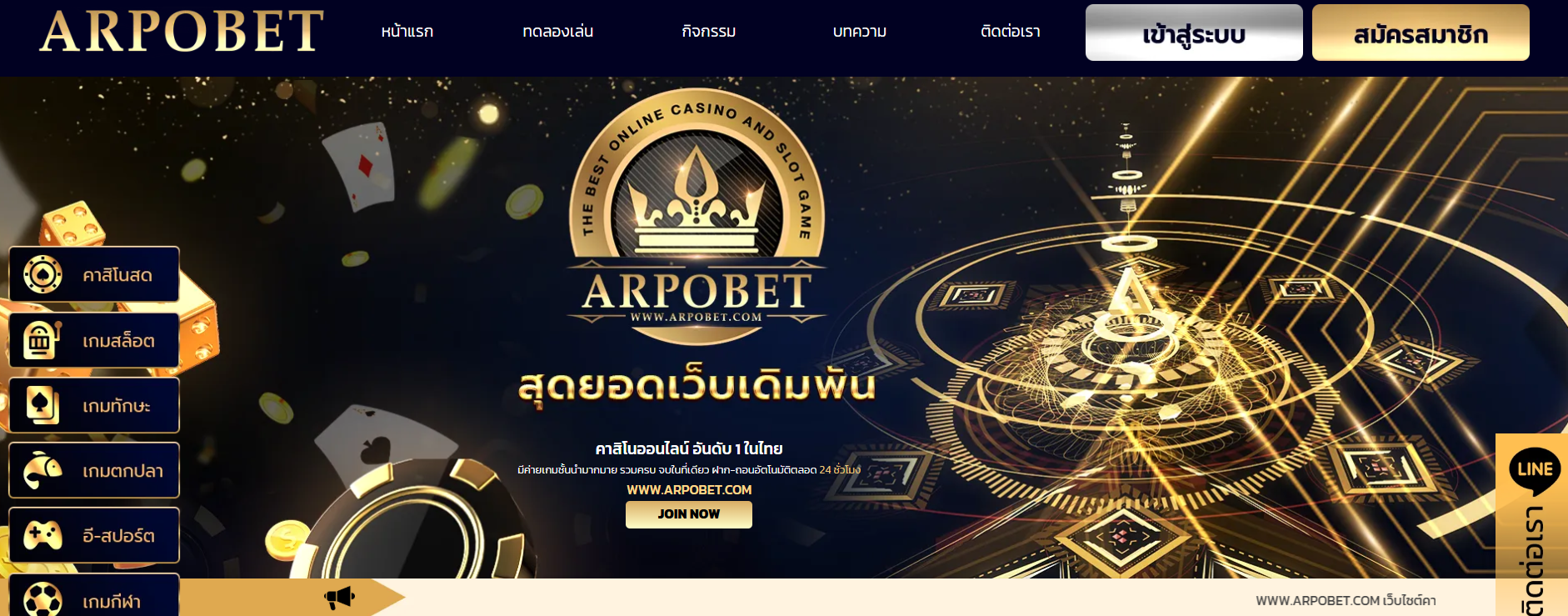This screenshot has width=1568, height=616.
Task: Click the ARPOBET crown emblem banner
Action: pyautogui.click(x=697, y=217)
